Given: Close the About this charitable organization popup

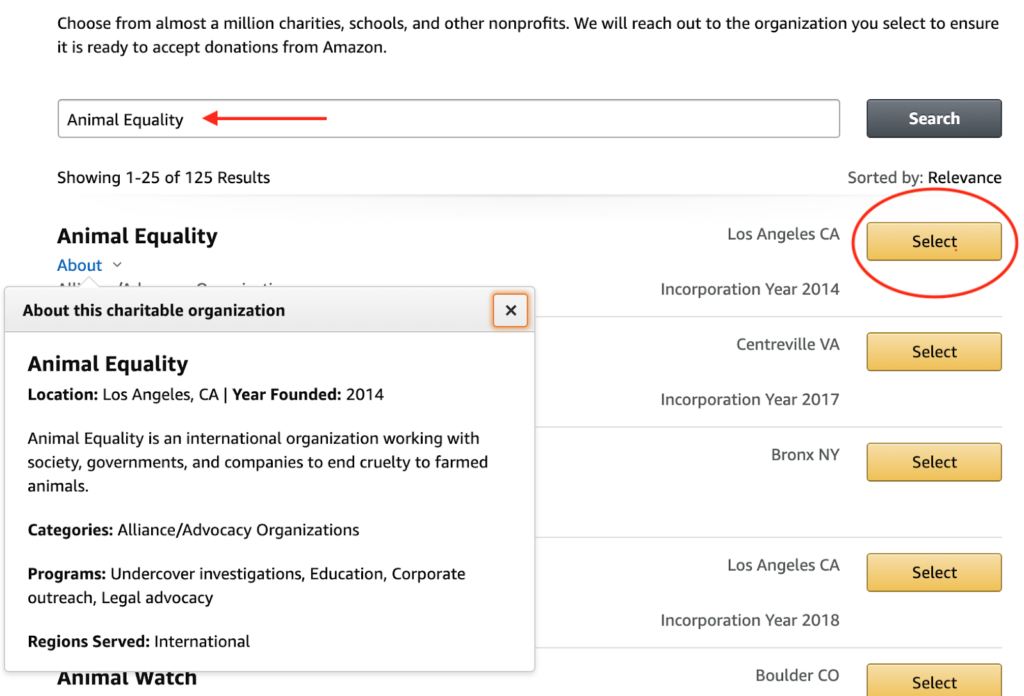Looking at the screenshot, I should click(511, 311).
